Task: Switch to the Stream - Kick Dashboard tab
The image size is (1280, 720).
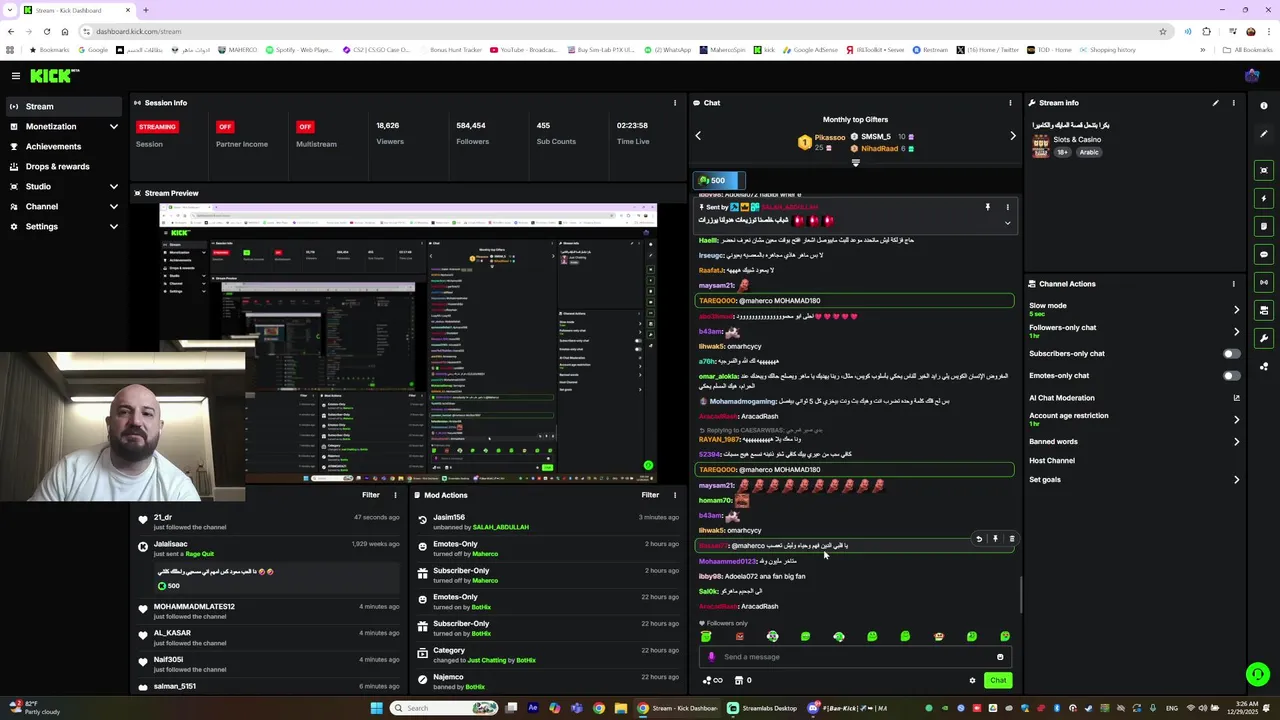Action: click(x=75, y=10)
